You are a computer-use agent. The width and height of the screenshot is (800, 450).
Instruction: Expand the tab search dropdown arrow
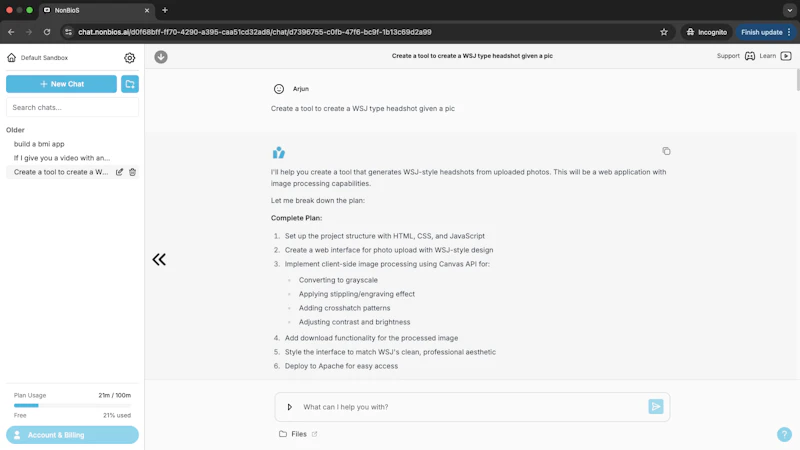tap(789, 10)
